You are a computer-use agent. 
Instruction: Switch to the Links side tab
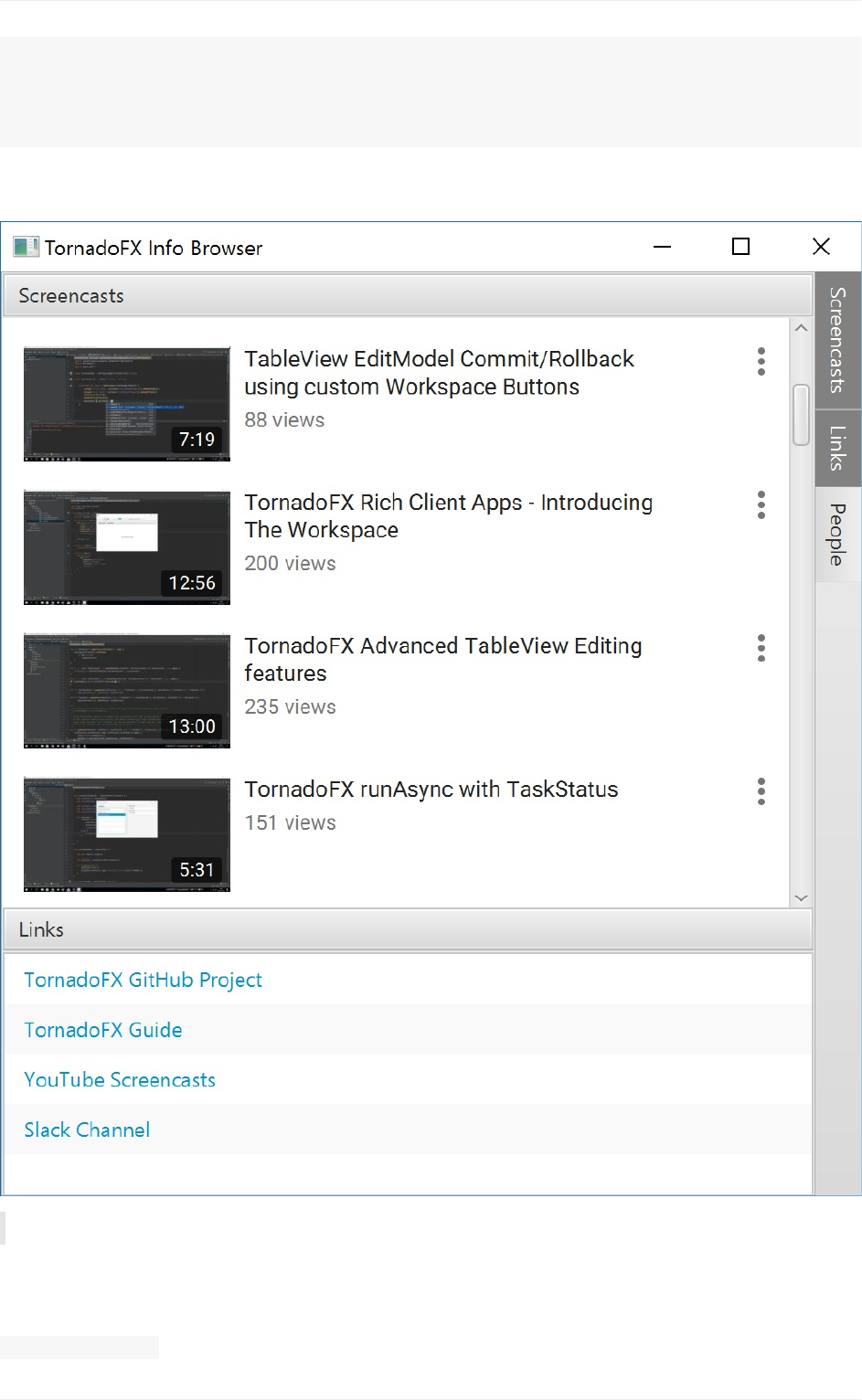tap(837, 449)
